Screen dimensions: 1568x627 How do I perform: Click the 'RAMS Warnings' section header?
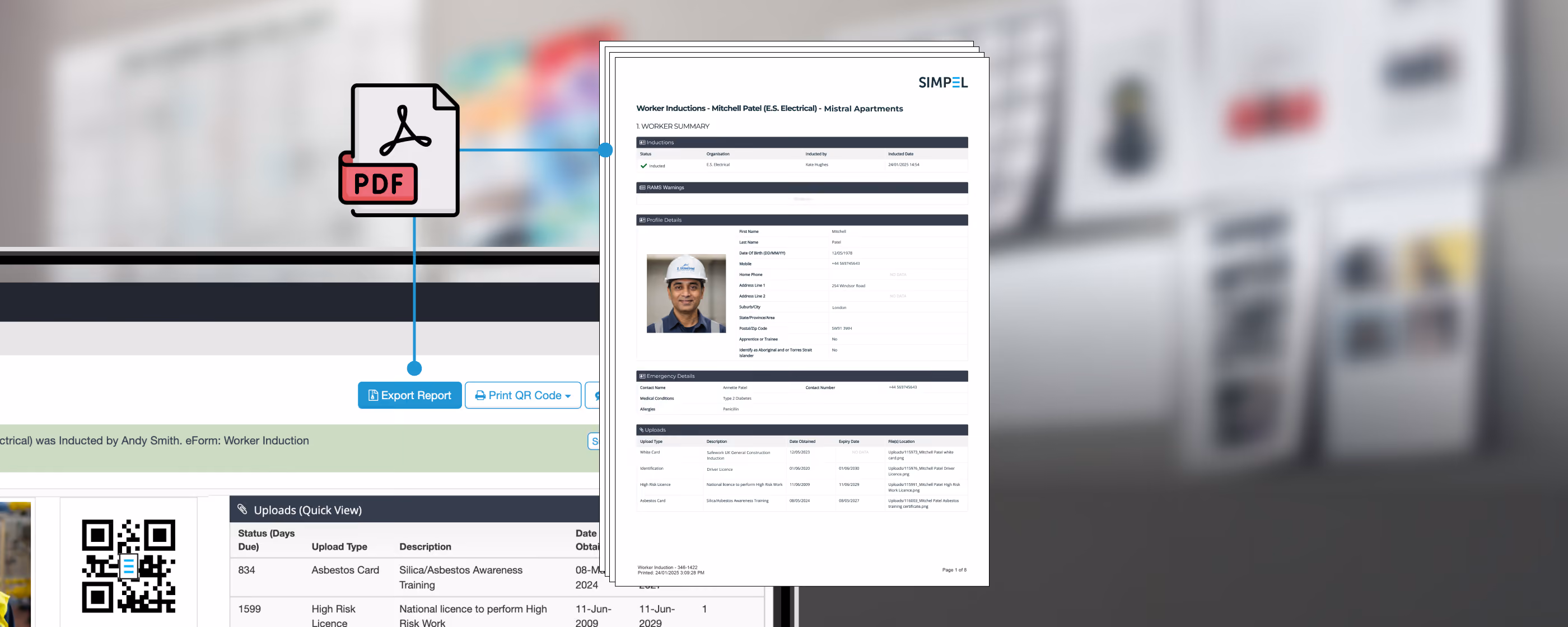pos(802,188)
